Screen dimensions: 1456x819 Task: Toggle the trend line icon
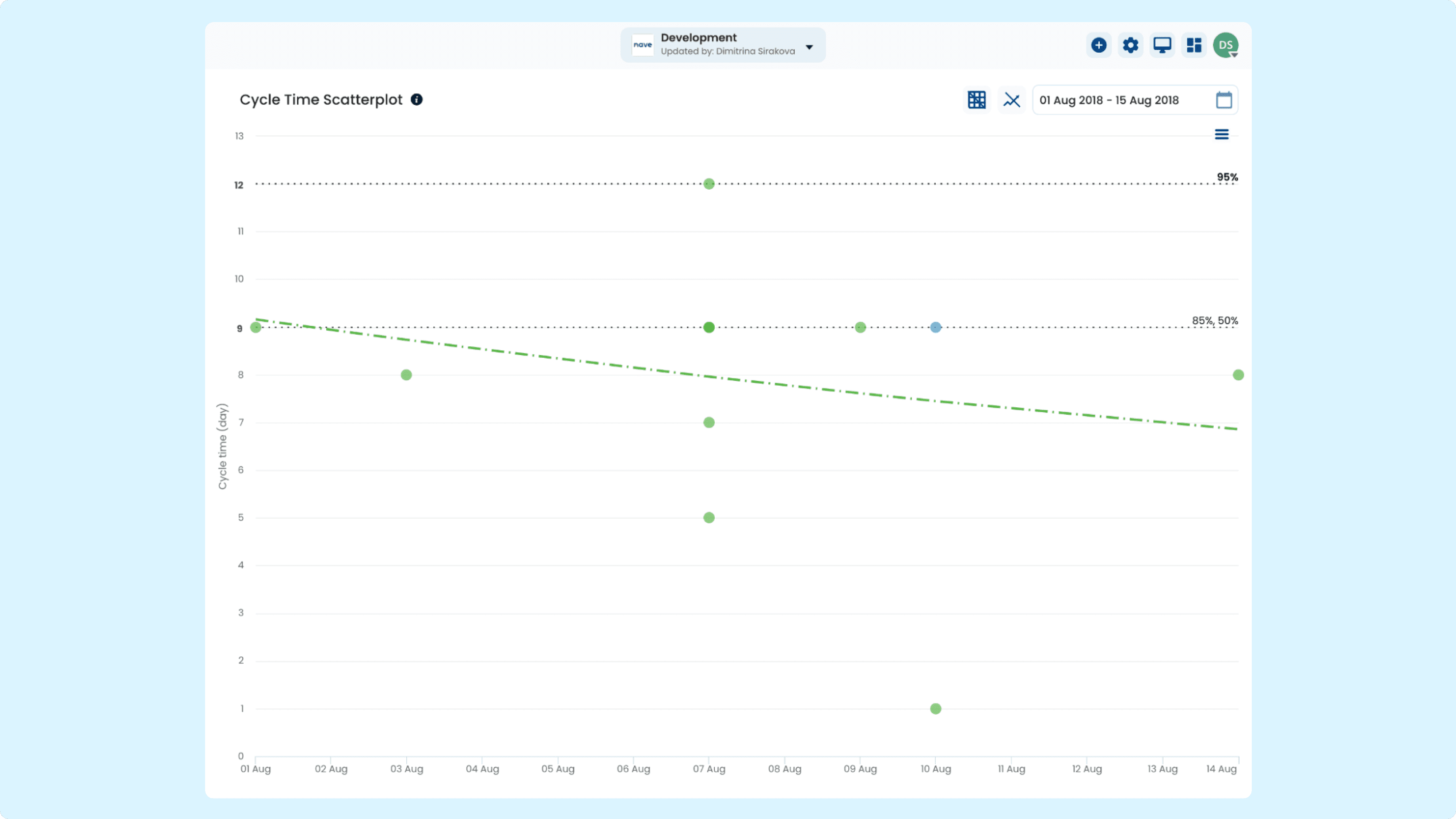1011,100
